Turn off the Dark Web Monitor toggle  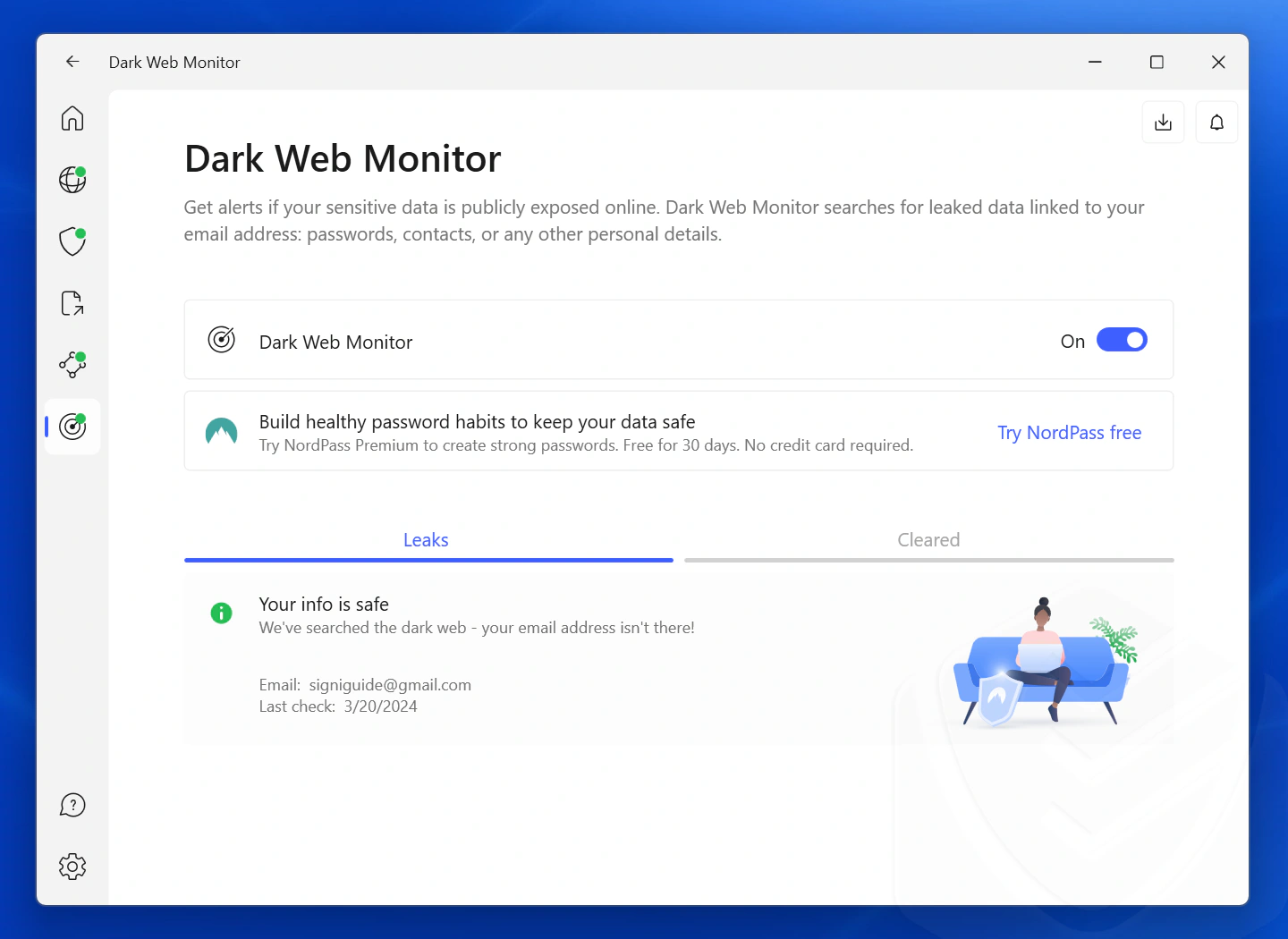(x=1122, y=340)
